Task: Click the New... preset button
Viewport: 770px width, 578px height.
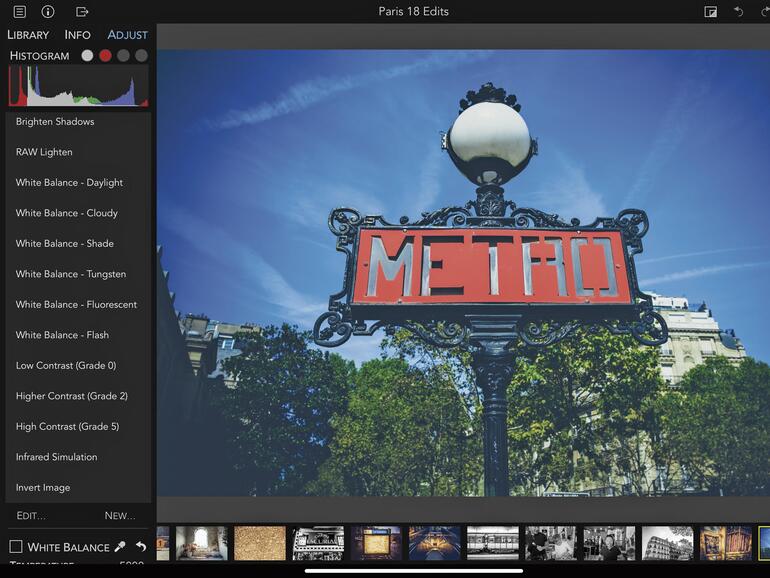Action: pyautogui.click(x=120, y=516)
